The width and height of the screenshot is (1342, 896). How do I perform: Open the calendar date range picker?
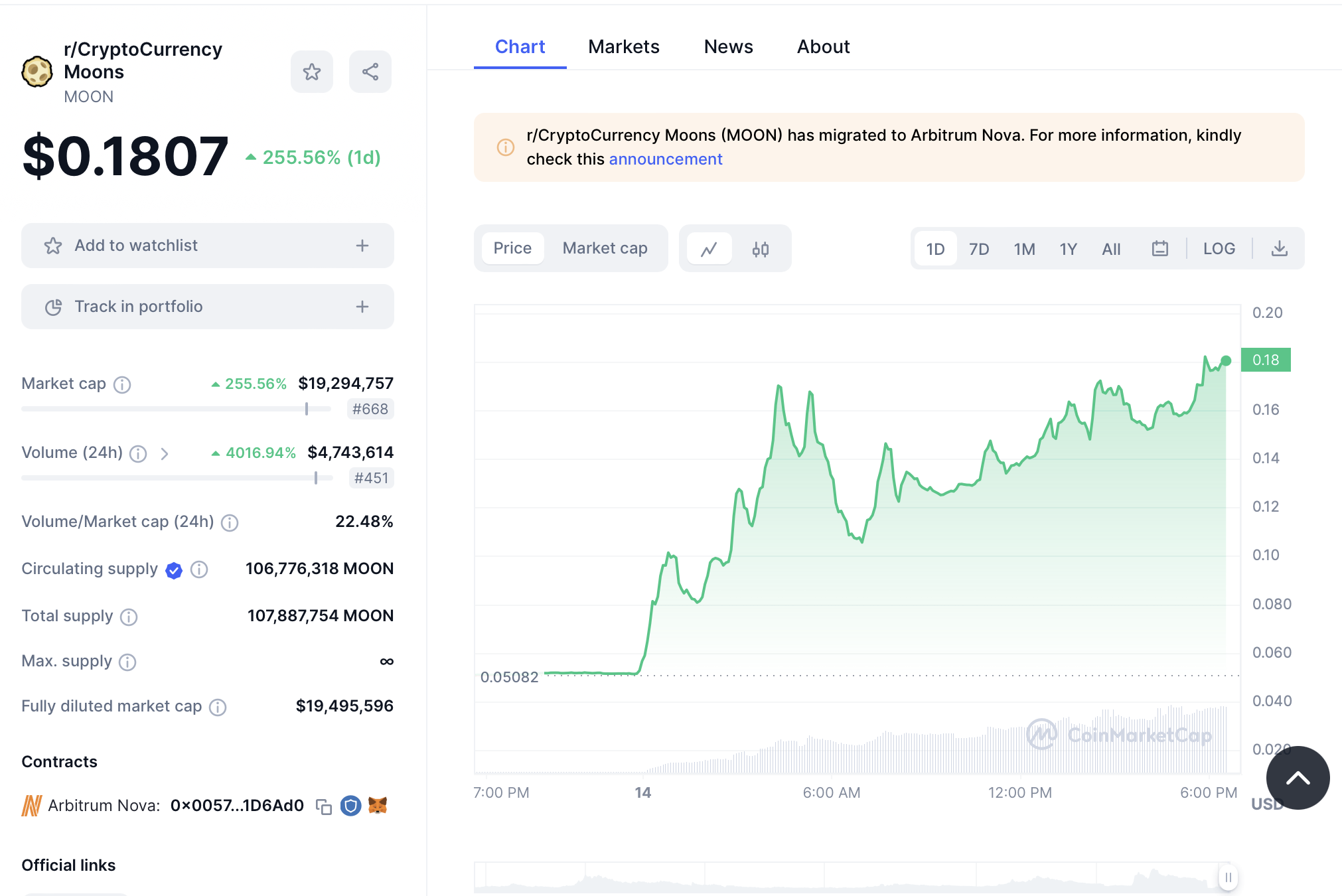[1159, 249]
